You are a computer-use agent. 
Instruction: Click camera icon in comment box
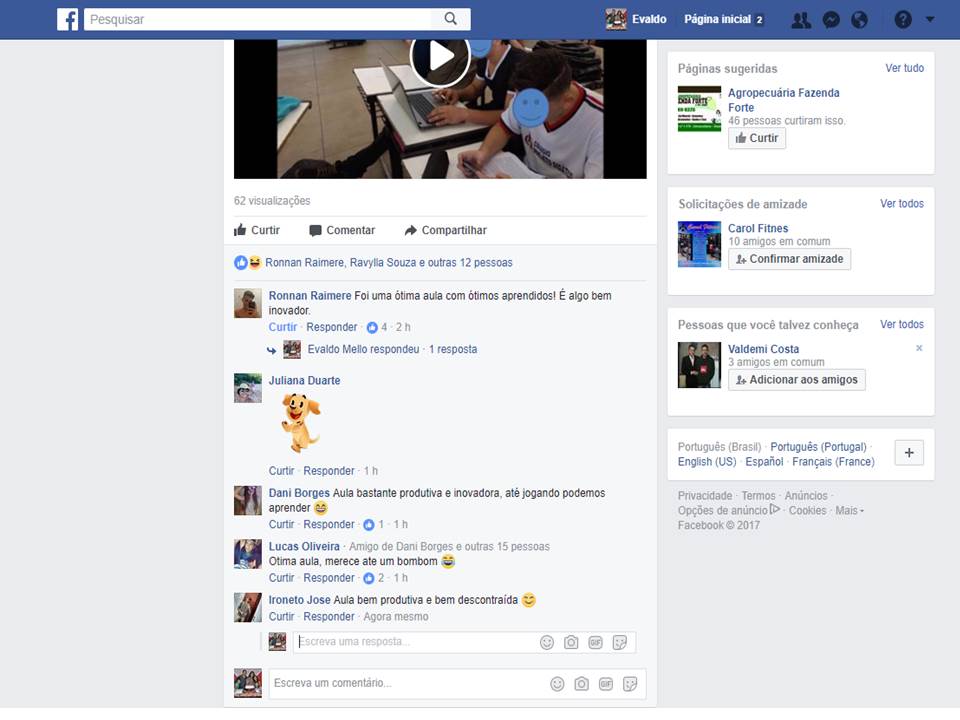pyautogui.click(x=581, y=684)
